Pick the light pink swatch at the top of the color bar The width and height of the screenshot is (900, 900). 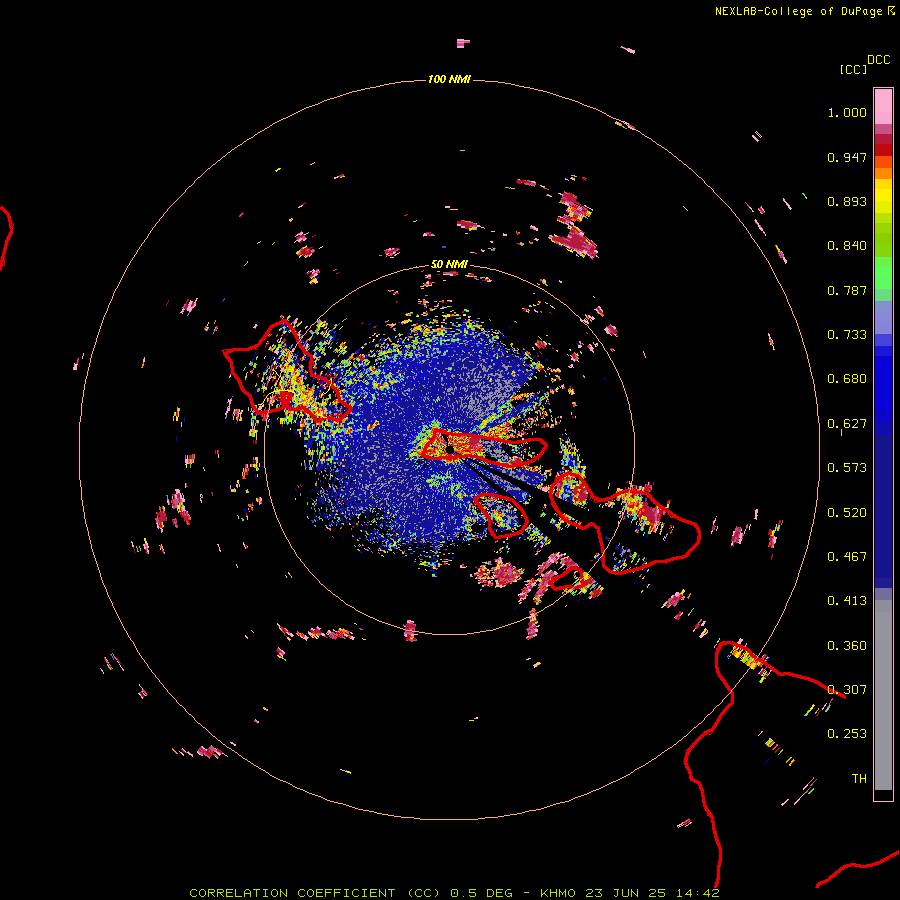point(883,106)
